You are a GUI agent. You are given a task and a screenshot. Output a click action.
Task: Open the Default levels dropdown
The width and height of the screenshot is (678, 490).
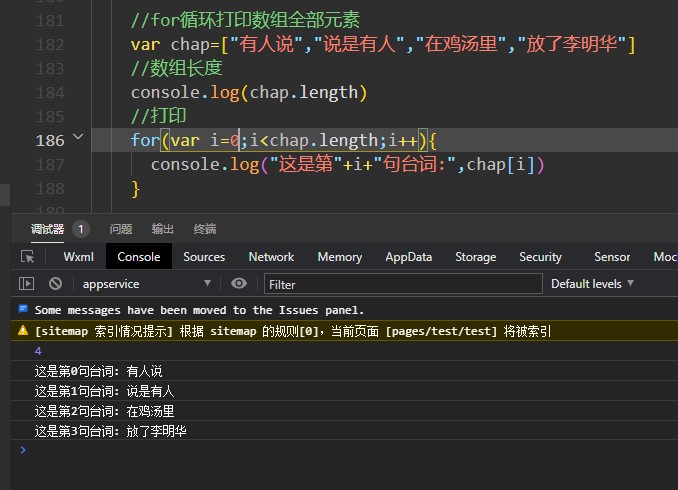pyautogui.click(x=592, y=284)
